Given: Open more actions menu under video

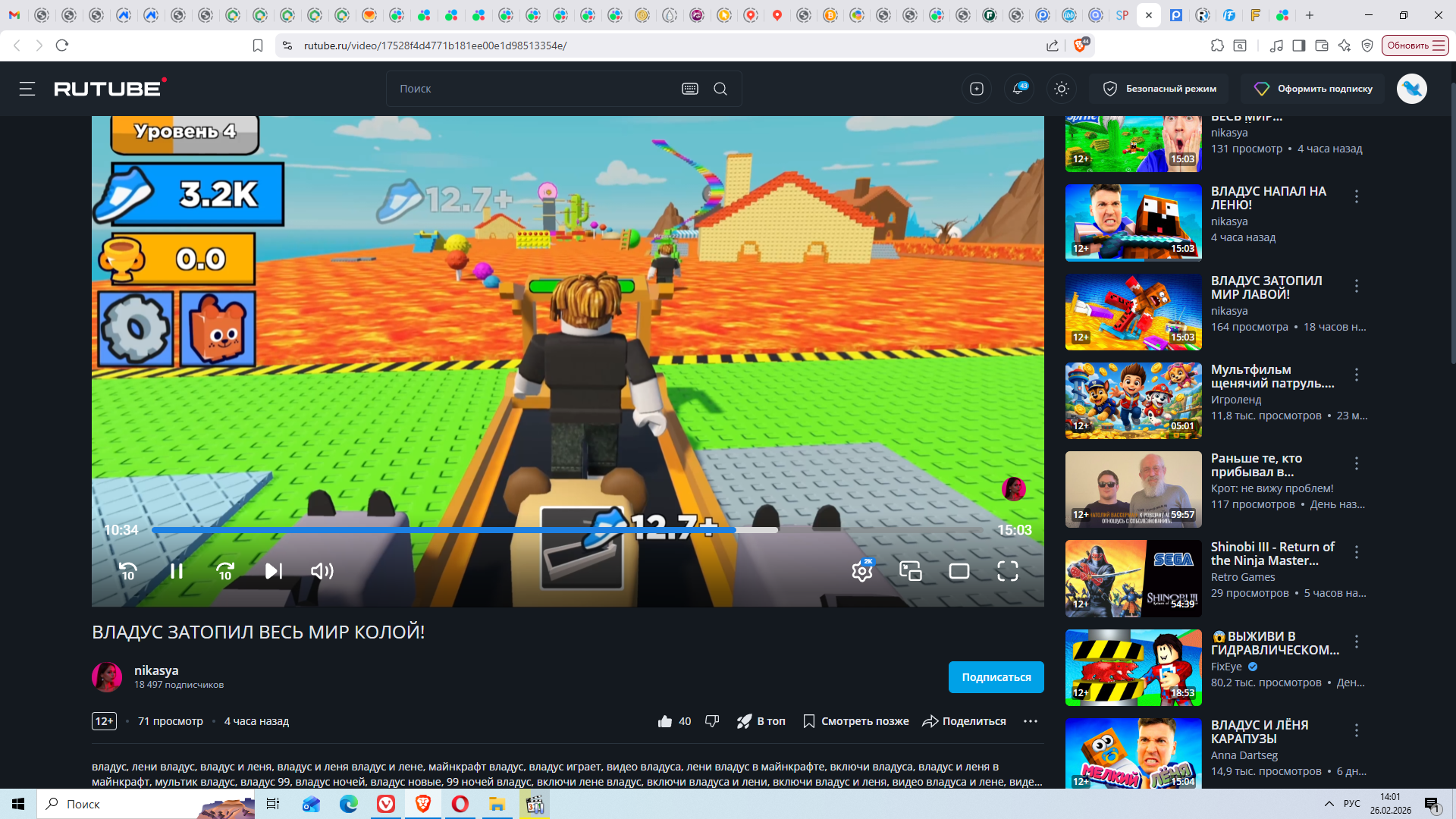Looking at the screenshot, I should [1030, 721].
